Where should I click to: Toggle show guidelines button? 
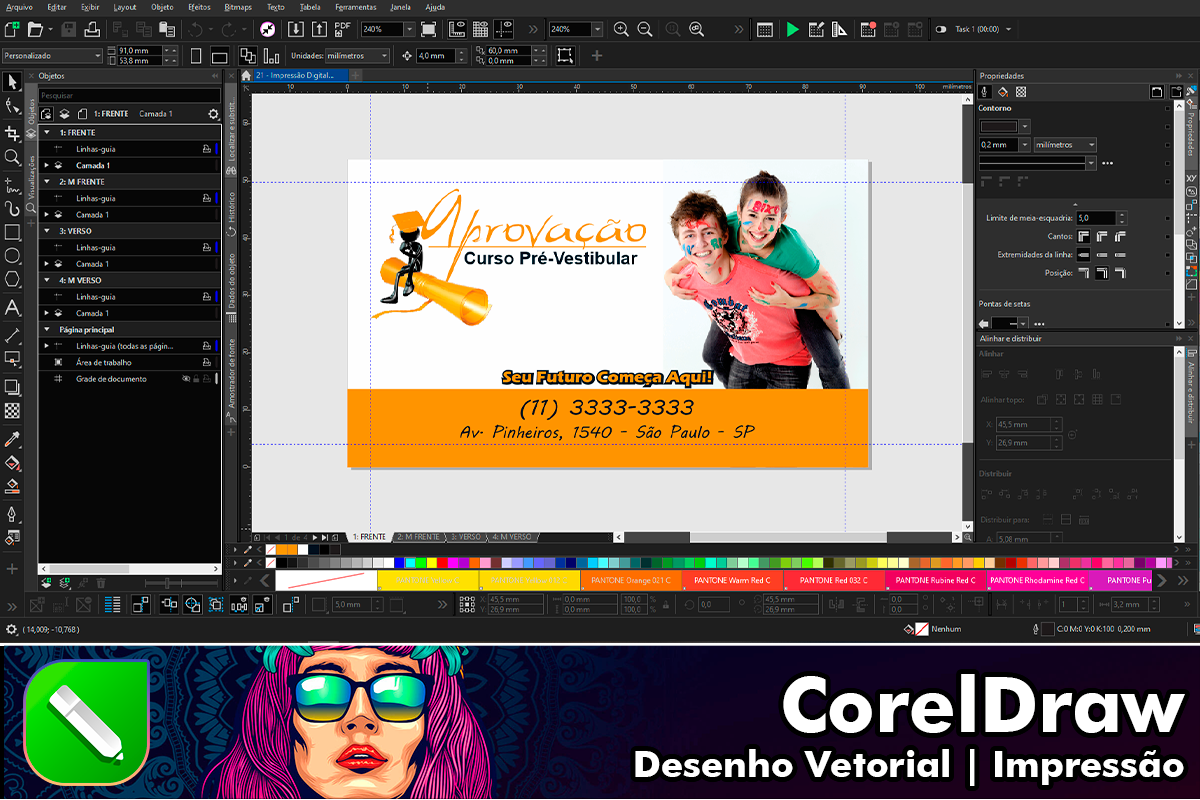pyautogui.click(x=504, y=30)
